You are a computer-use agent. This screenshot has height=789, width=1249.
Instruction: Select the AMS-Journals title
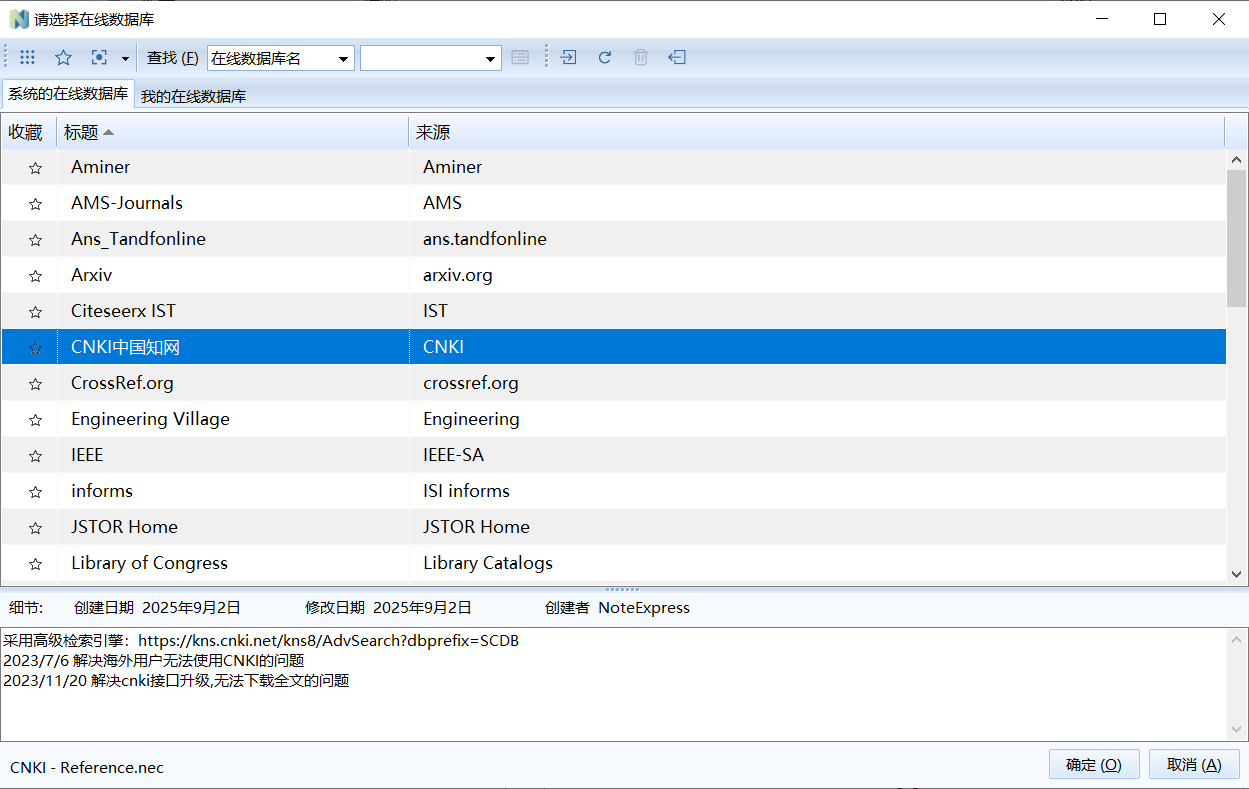click(127, 203)
